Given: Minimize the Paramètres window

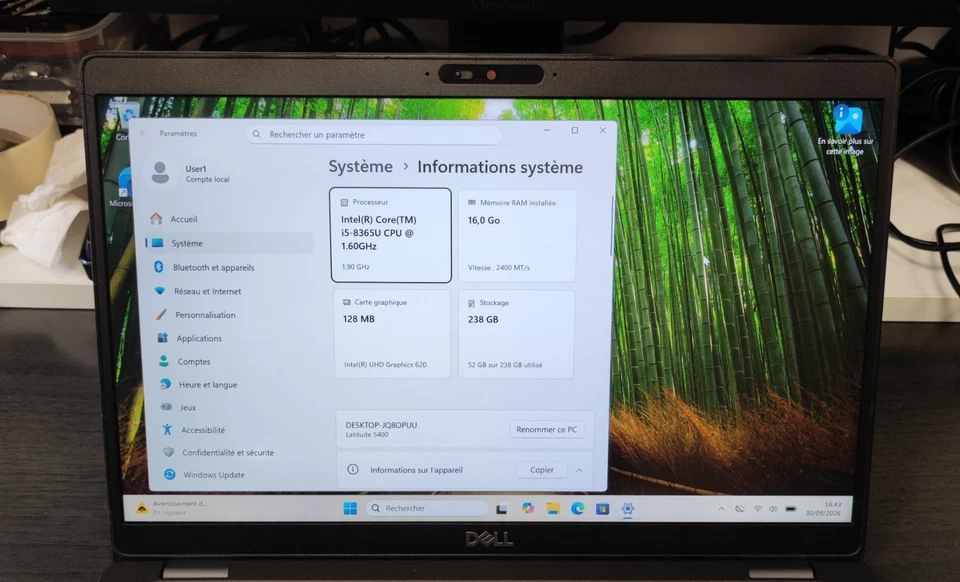Looking at the screenshot, I should (x=547, y=130).
